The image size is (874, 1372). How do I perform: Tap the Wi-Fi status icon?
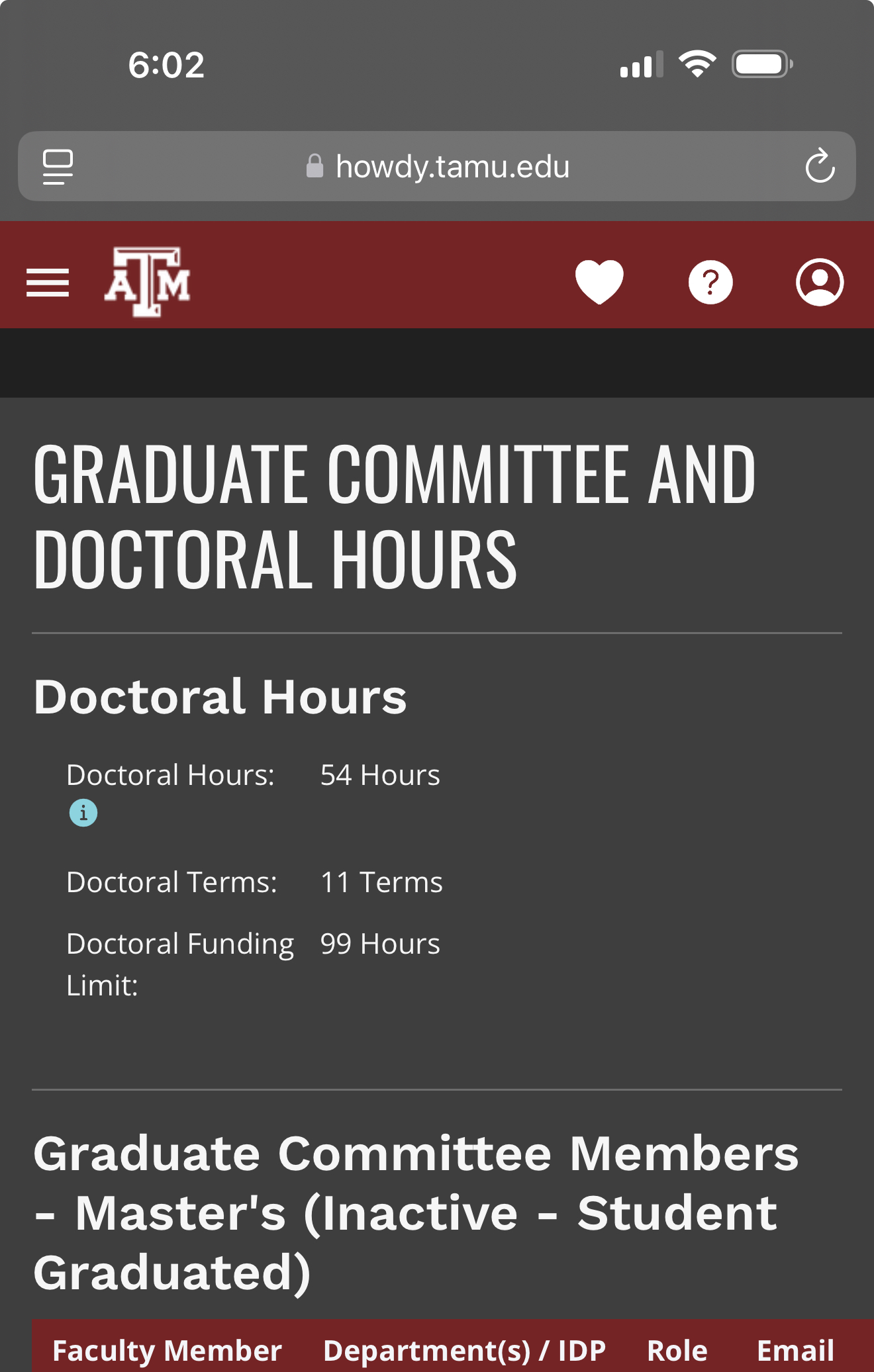[x=697, y=64]
